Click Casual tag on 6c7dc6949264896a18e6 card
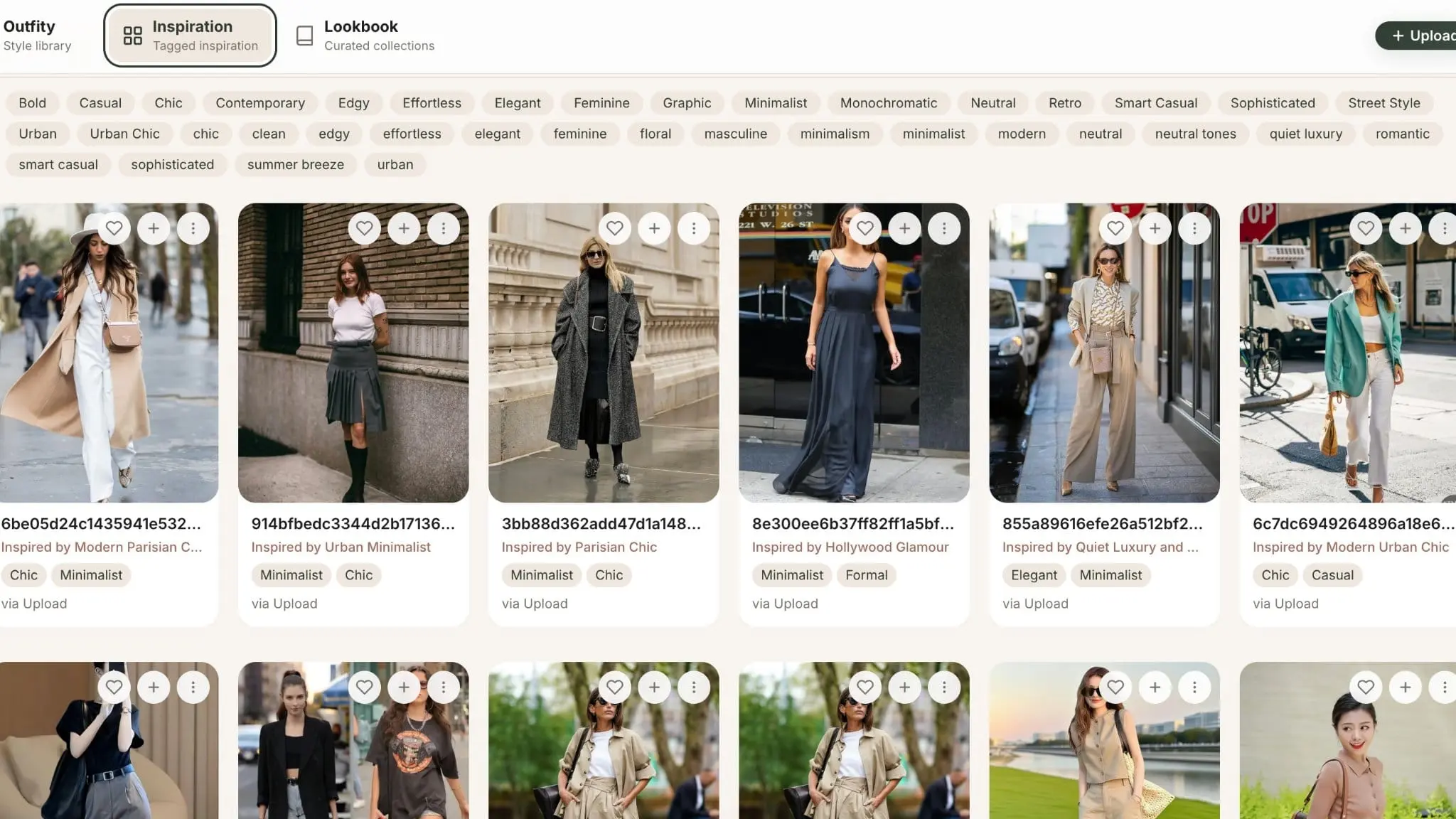The image size is (1456, 819). tap(1332, 575)
